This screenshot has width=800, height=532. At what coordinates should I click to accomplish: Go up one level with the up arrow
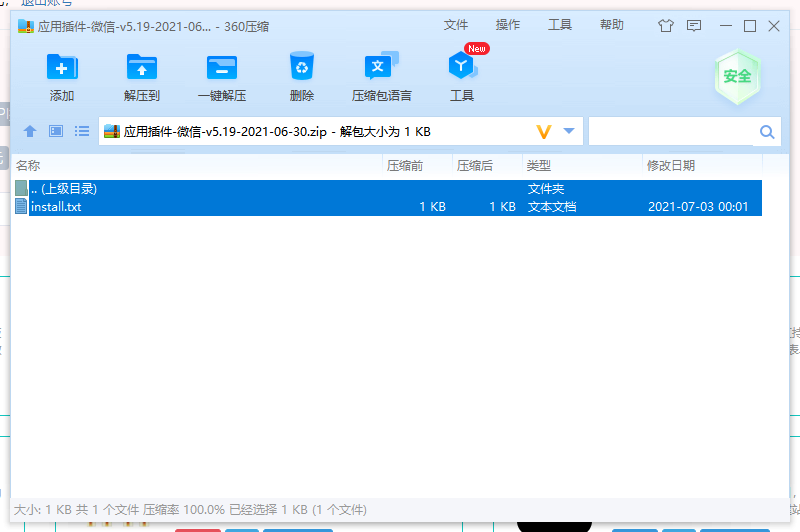tap(30, 132)
